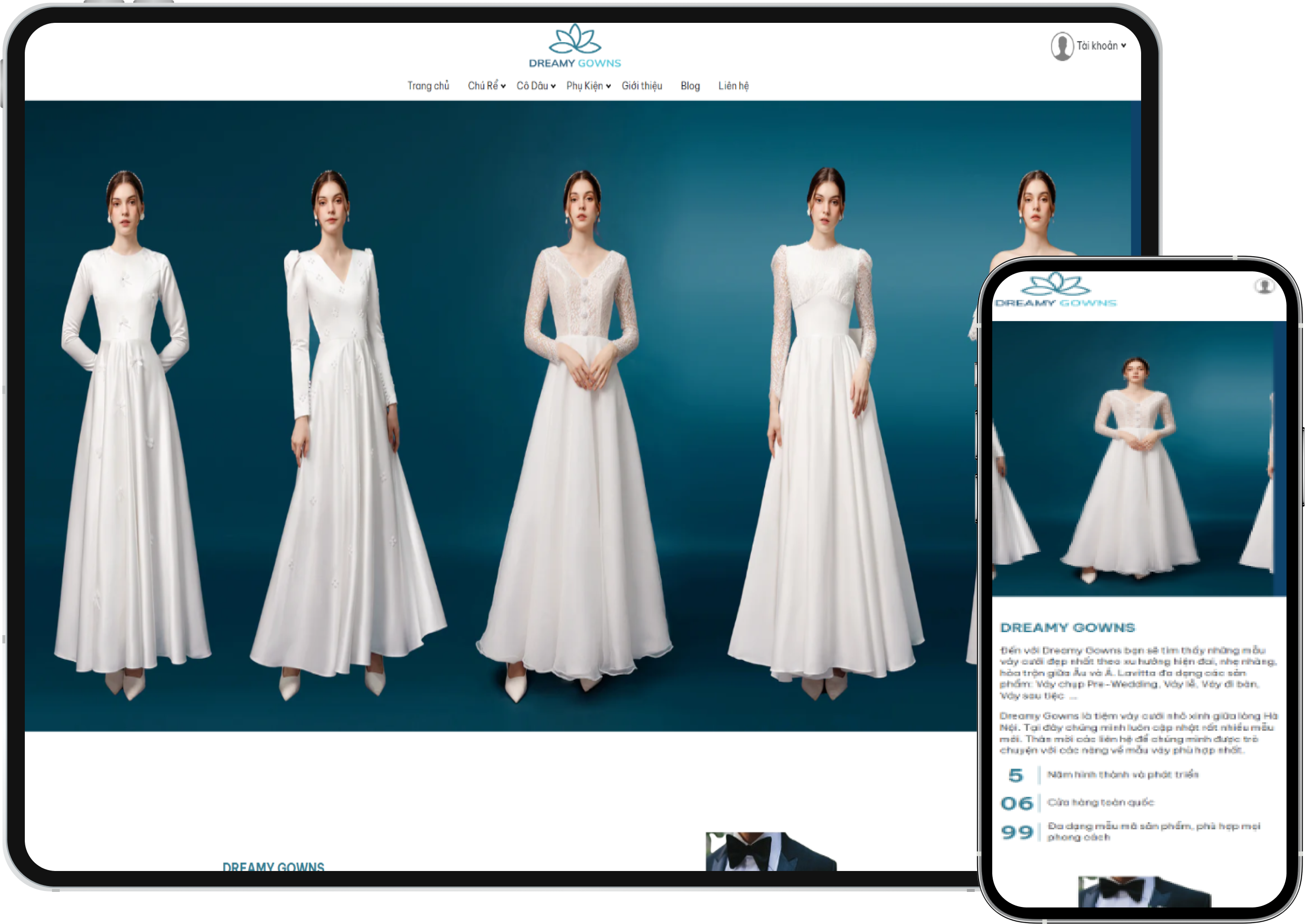Expand the Phụ Kiện navigation dropdown
1305x924 pixels.
pos(586,86)
